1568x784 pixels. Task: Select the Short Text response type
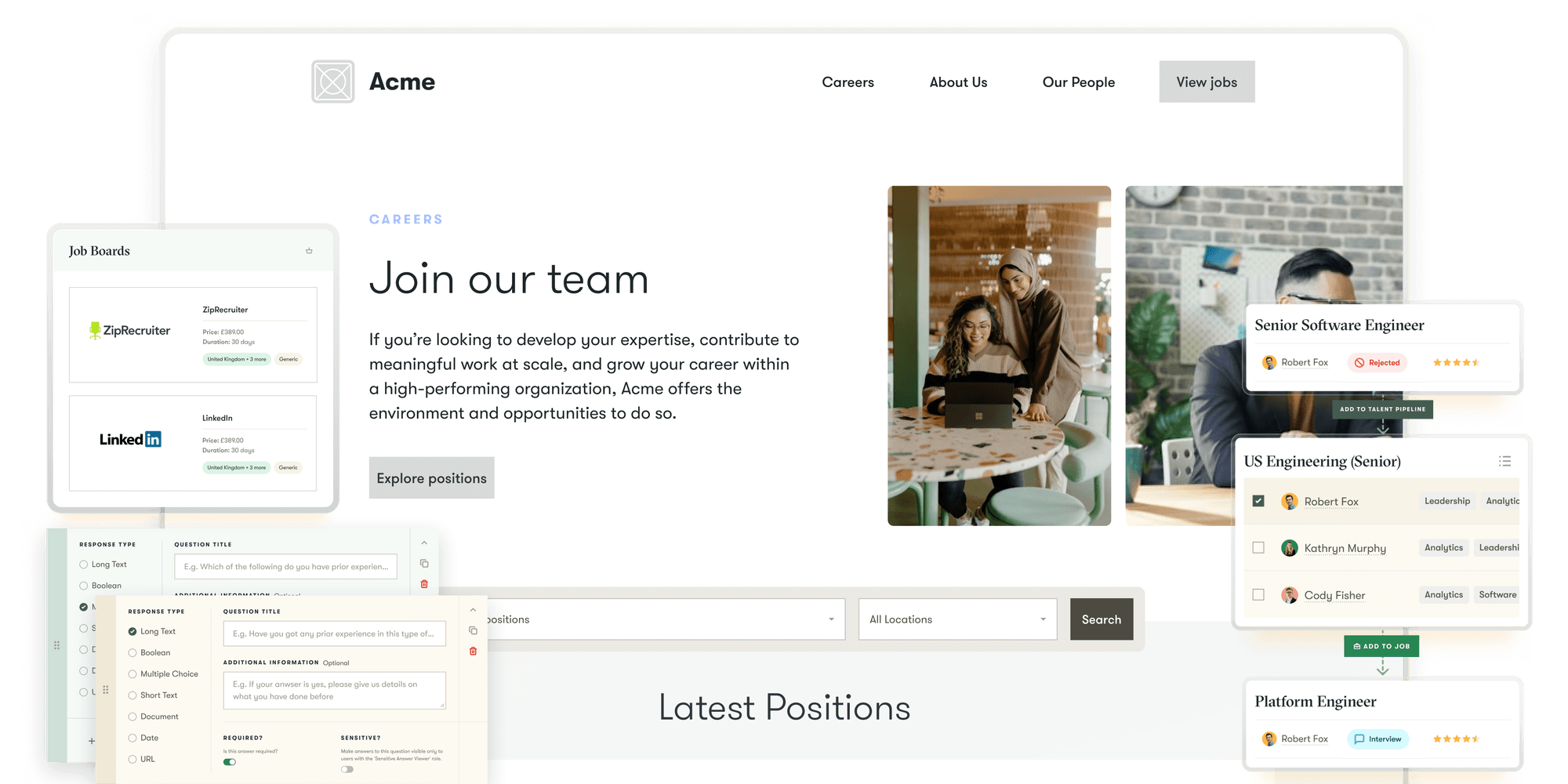pyautogui.click(x=153, y=695)
